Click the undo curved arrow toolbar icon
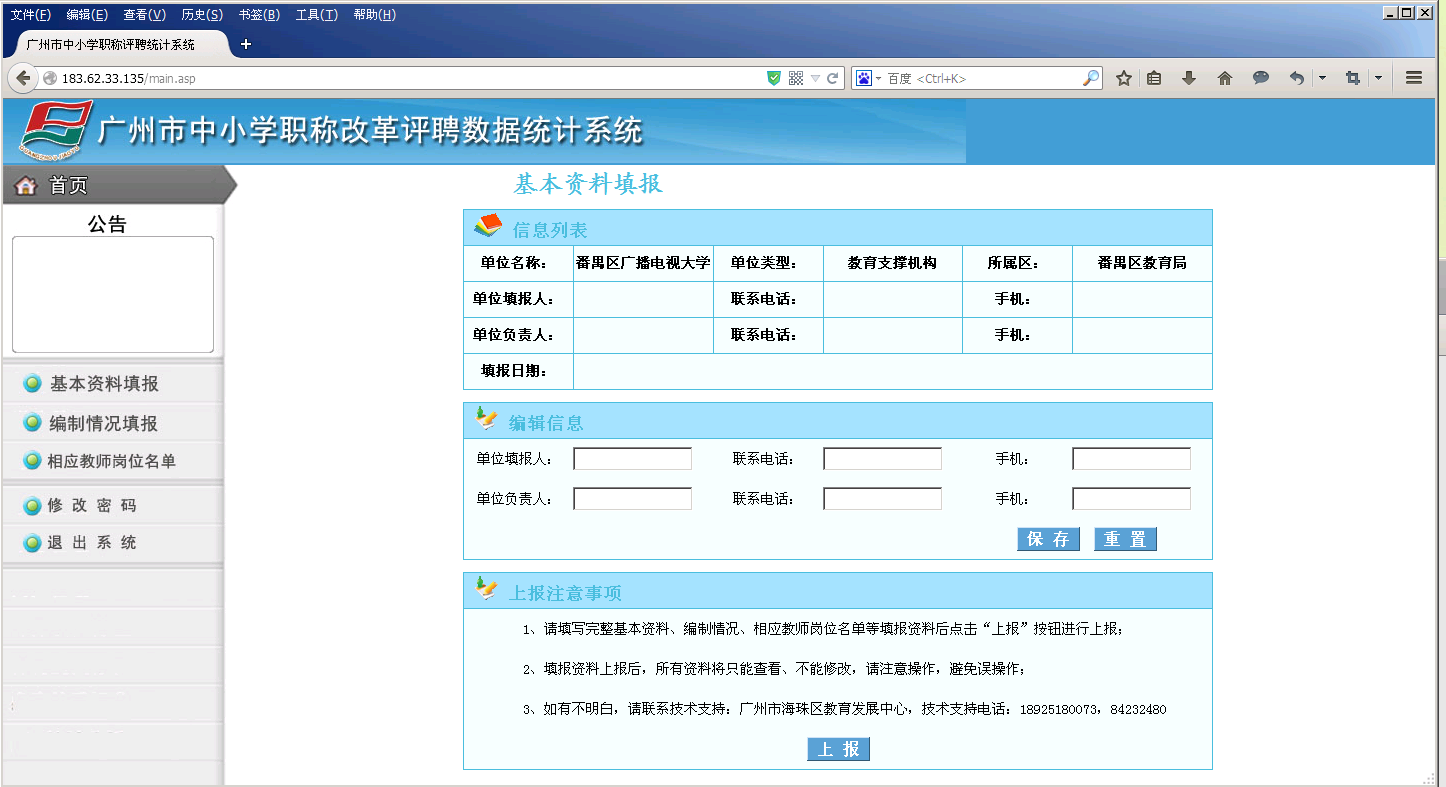1446x787 pixels. point(1297,78)
